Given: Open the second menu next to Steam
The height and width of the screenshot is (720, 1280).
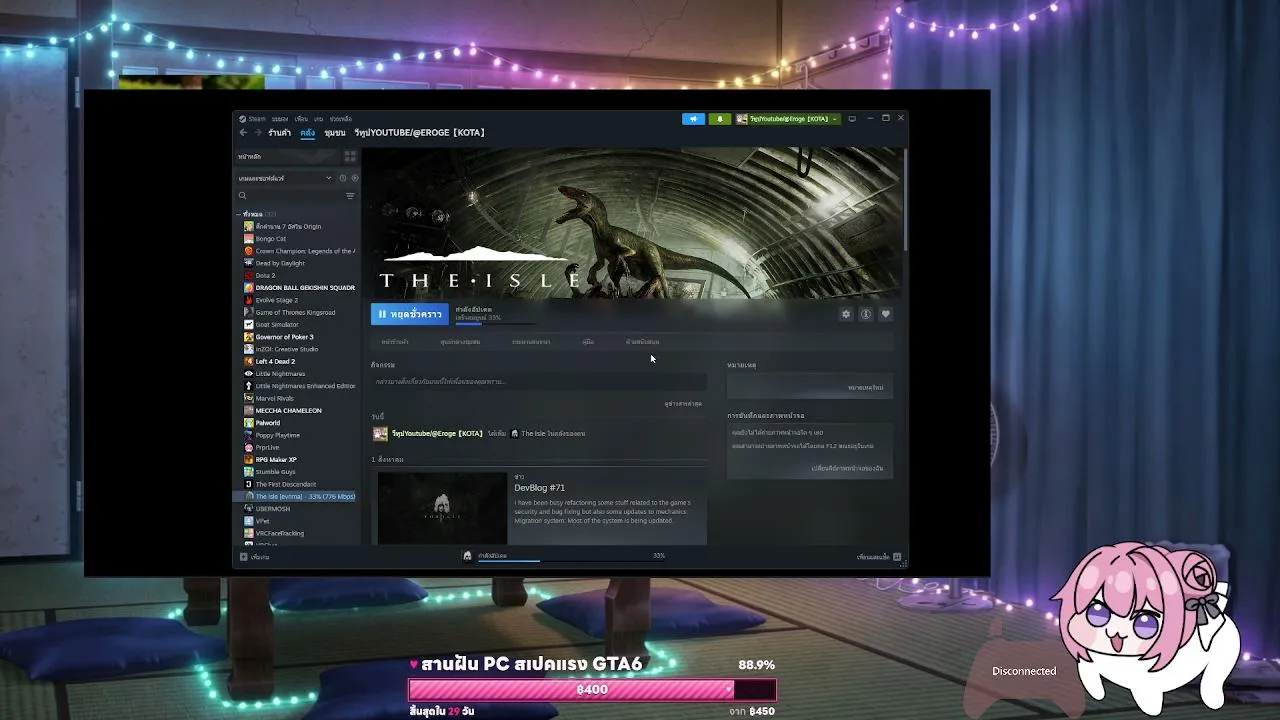Looking at the screenshot, I should pos(280,119).
